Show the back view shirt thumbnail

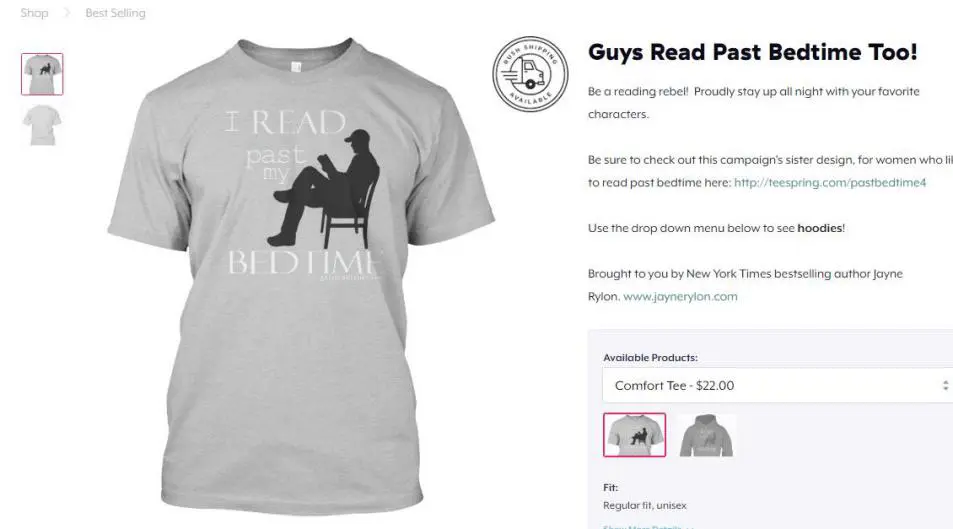click(42, 125)
